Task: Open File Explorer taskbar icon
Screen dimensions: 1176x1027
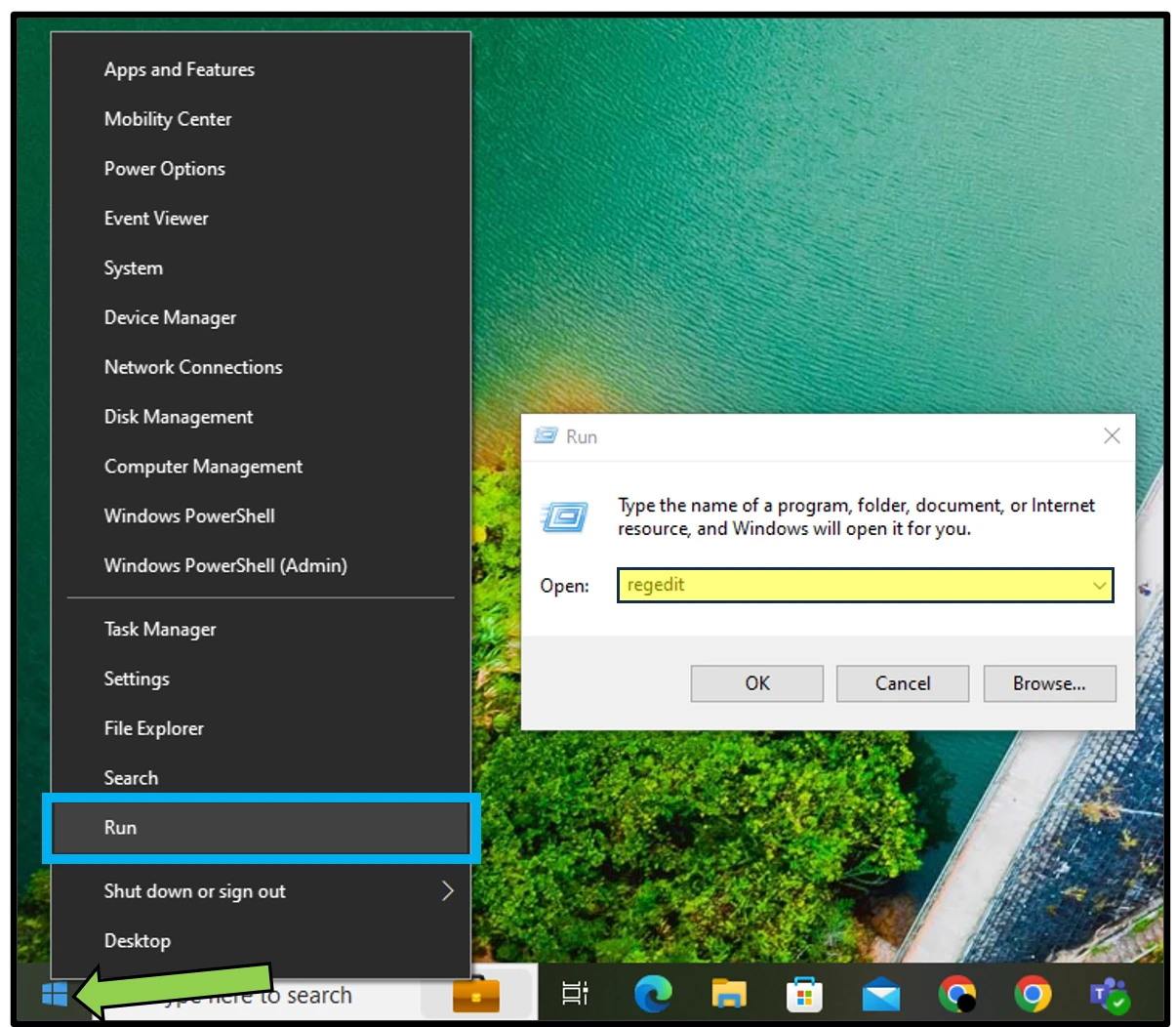Action: tap(728, 994)
